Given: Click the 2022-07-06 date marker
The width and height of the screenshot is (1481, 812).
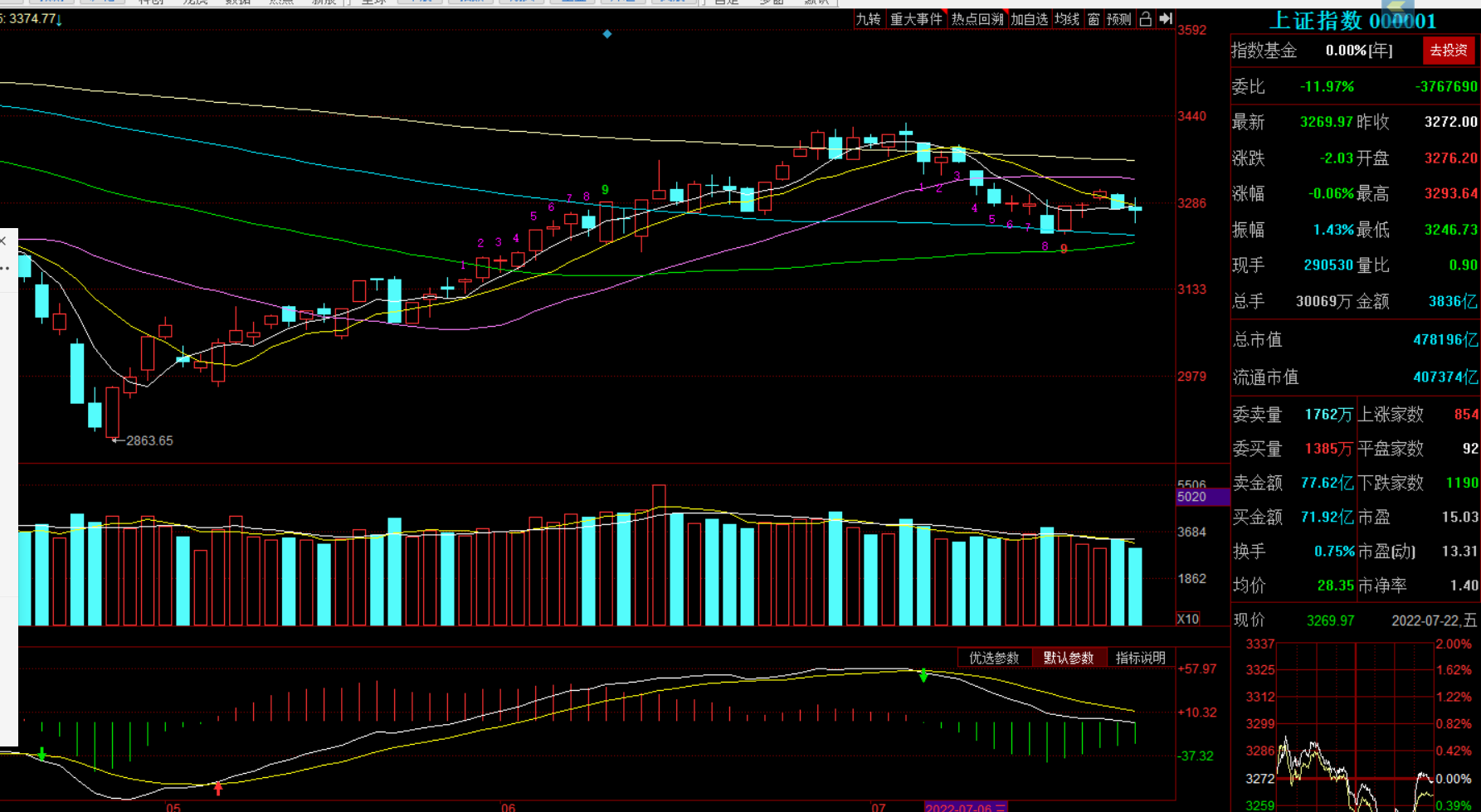Looking at the screenshot, I should coord(967,807).
